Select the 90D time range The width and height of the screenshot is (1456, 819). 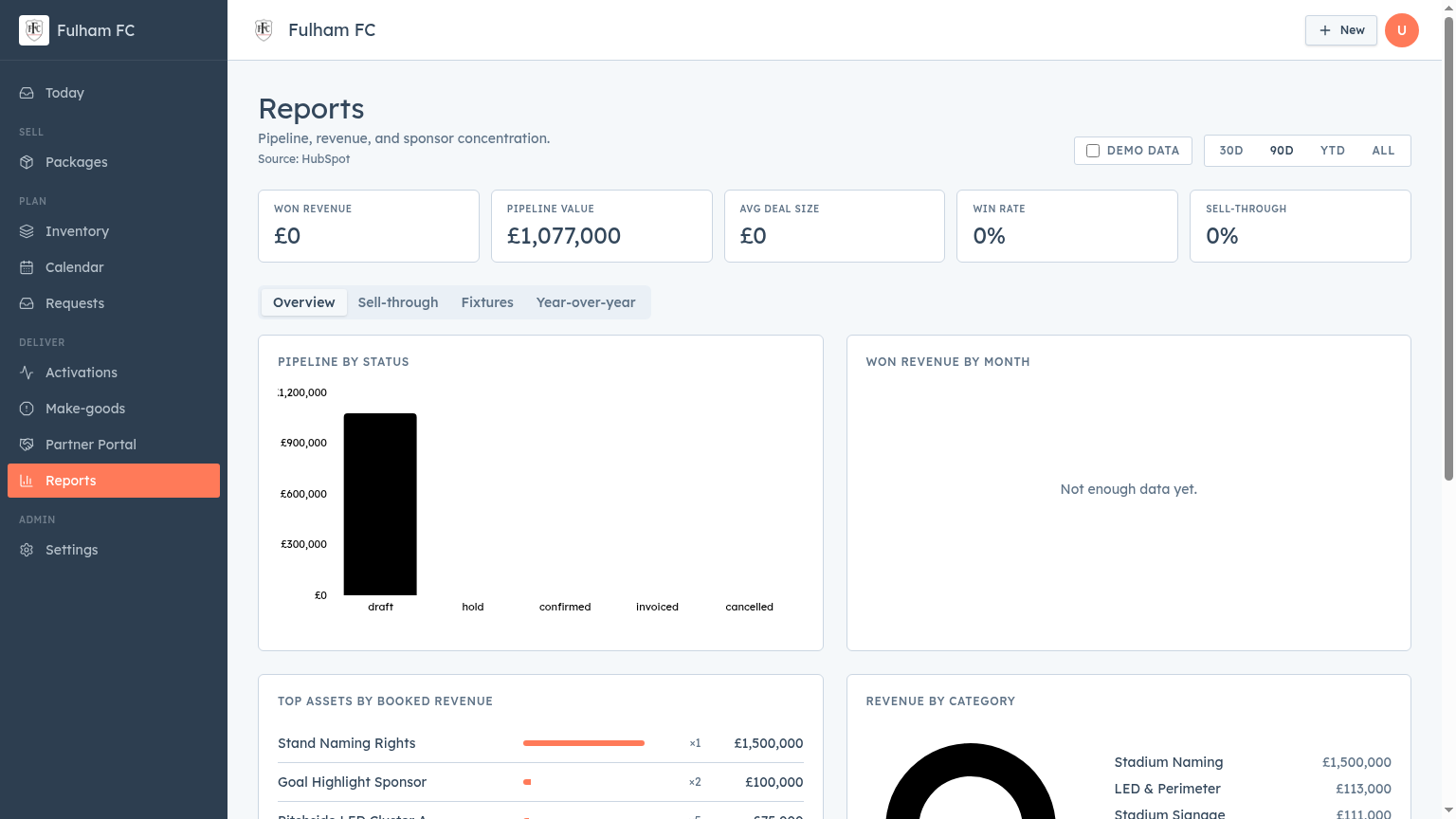tap(1282, 151)
